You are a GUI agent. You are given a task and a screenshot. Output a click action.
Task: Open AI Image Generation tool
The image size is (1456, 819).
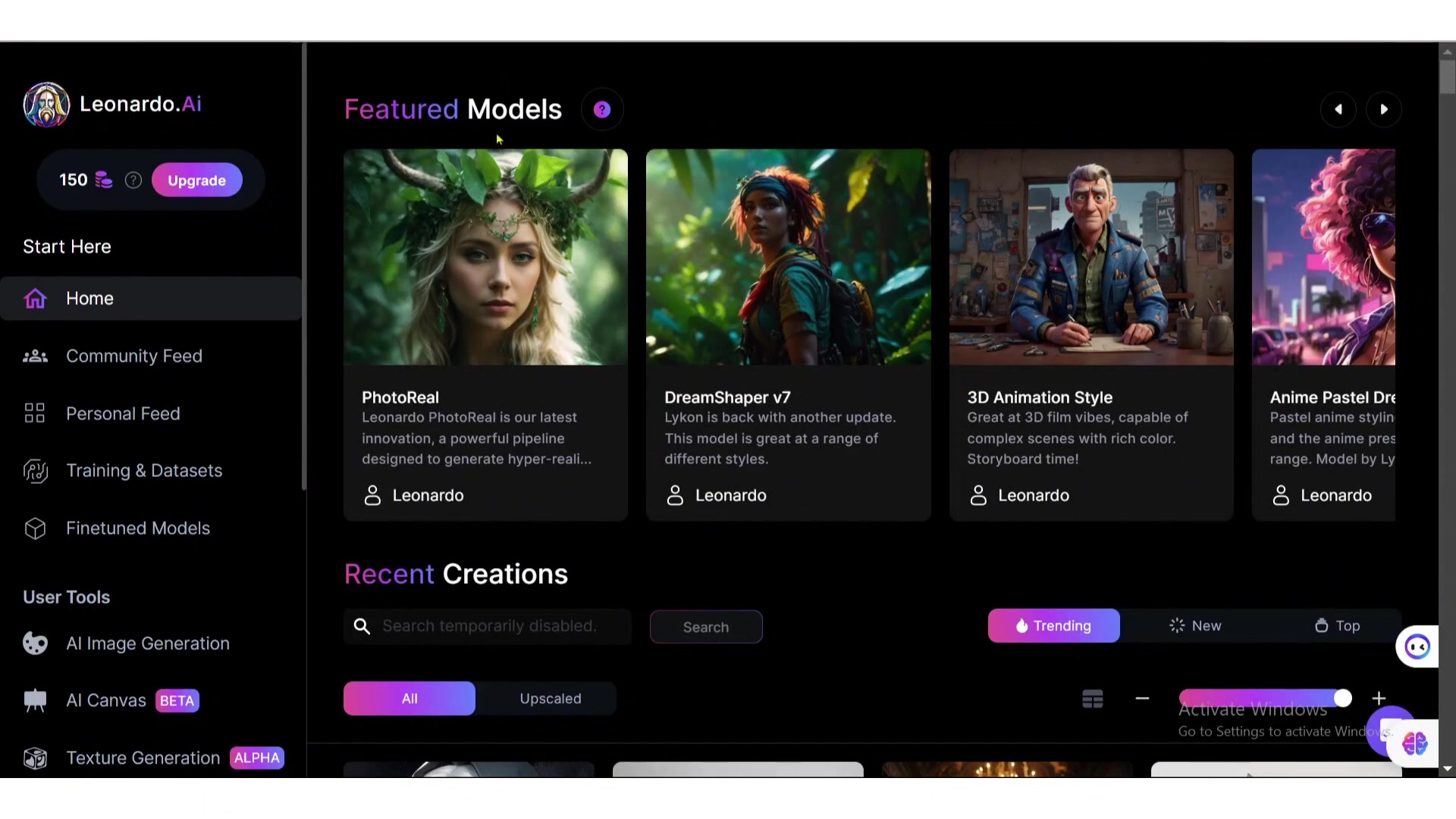148,644
